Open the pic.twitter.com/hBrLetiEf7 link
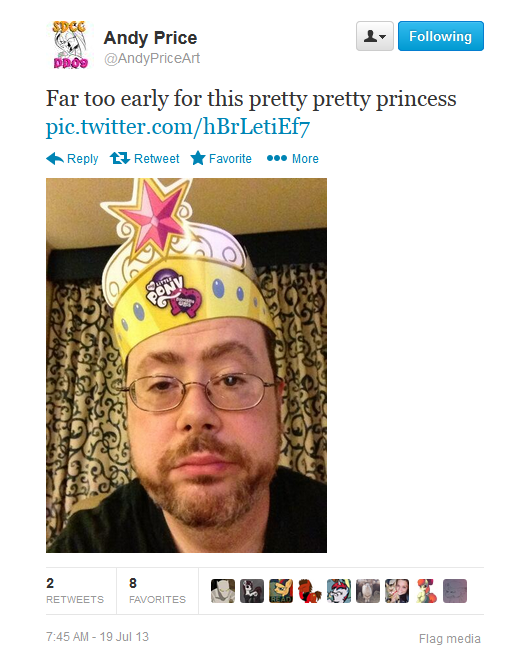The image size is (528, 669). [x=177, y=127]
